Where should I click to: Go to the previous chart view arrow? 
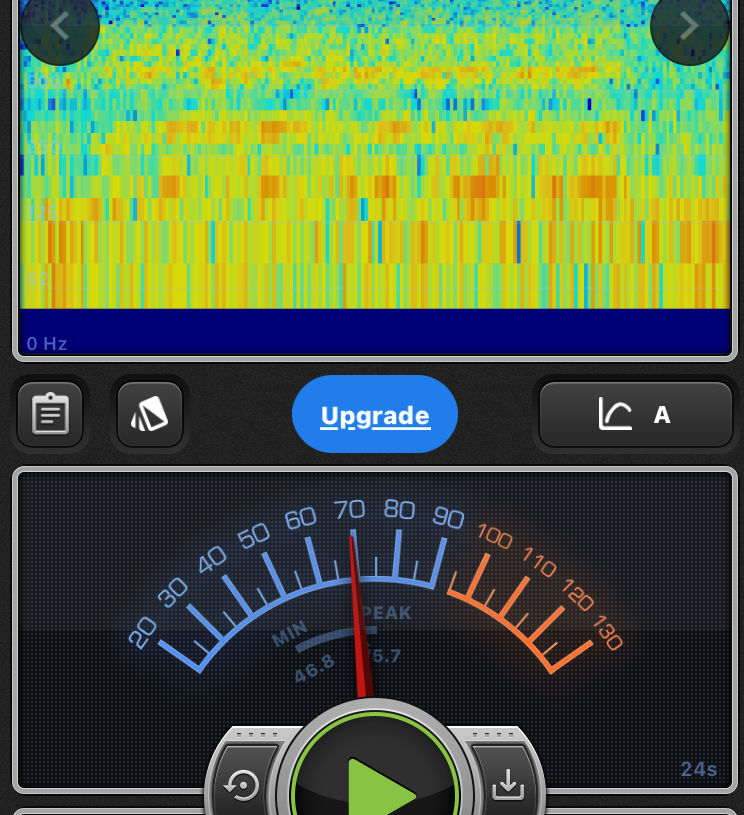[x=59, y=26]
